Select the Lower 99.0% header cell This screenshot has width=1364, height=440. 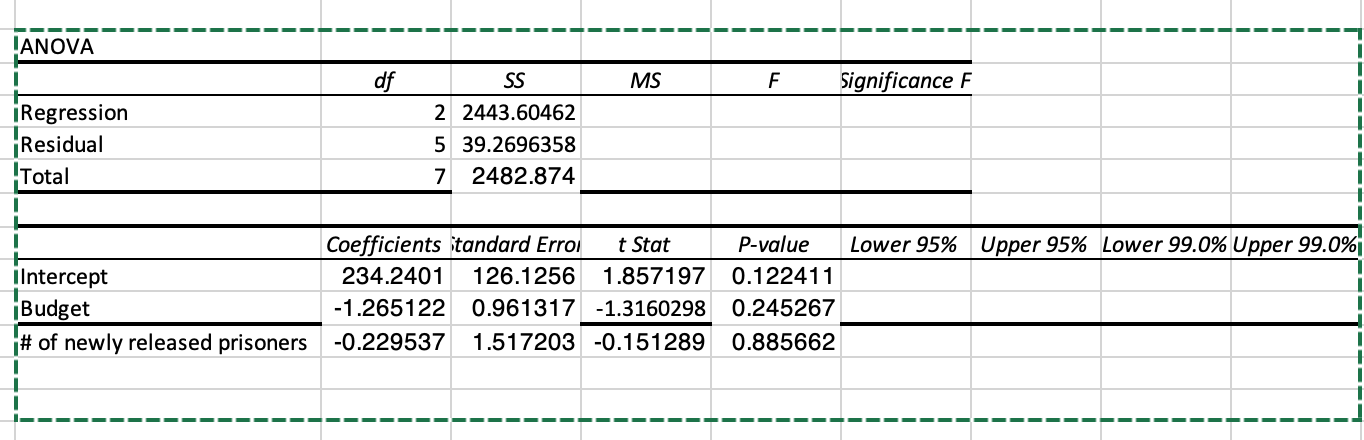click(x=1166, y=244)
